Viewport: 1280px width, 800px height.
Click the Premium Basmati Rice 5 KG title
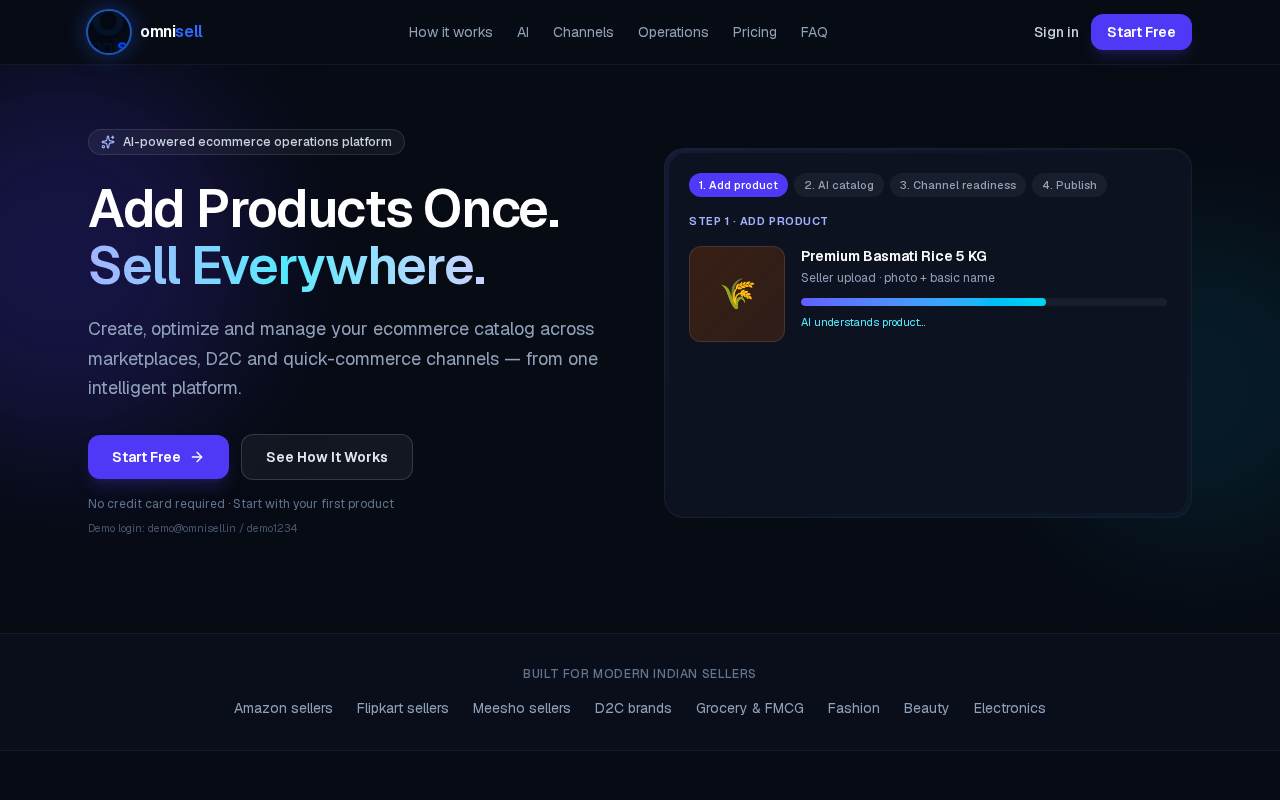(x=894, y=256)
